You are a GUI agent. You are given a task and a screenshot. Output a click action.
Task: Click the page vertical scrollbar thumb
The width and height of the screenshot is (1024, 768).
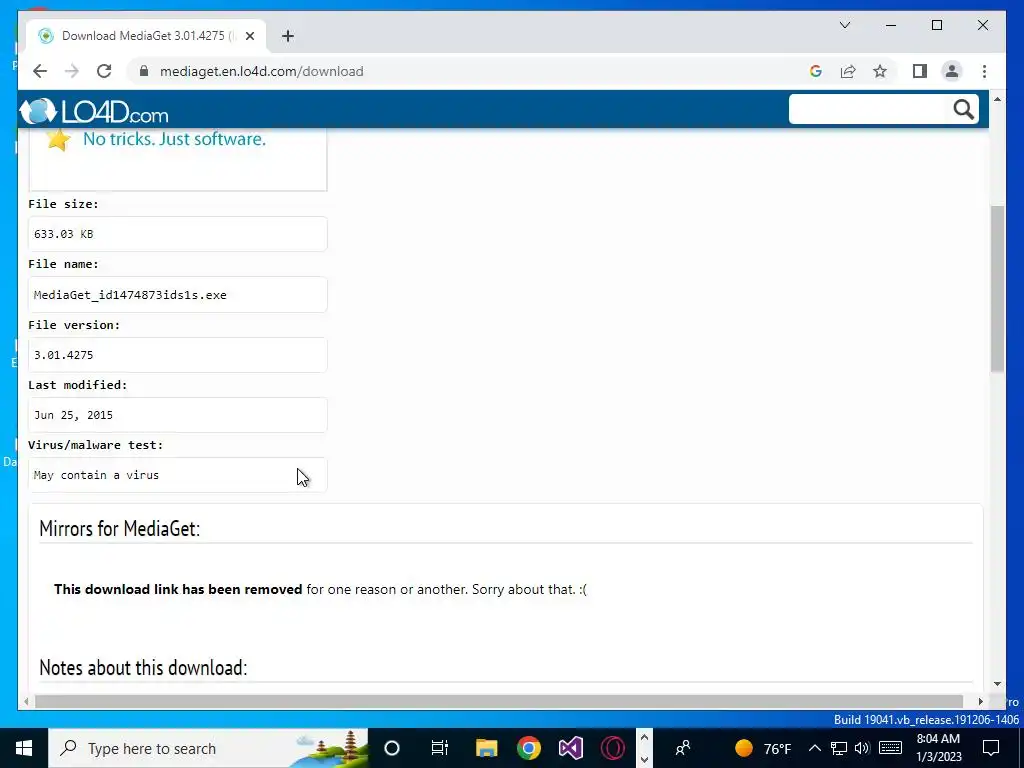point(997,289)
